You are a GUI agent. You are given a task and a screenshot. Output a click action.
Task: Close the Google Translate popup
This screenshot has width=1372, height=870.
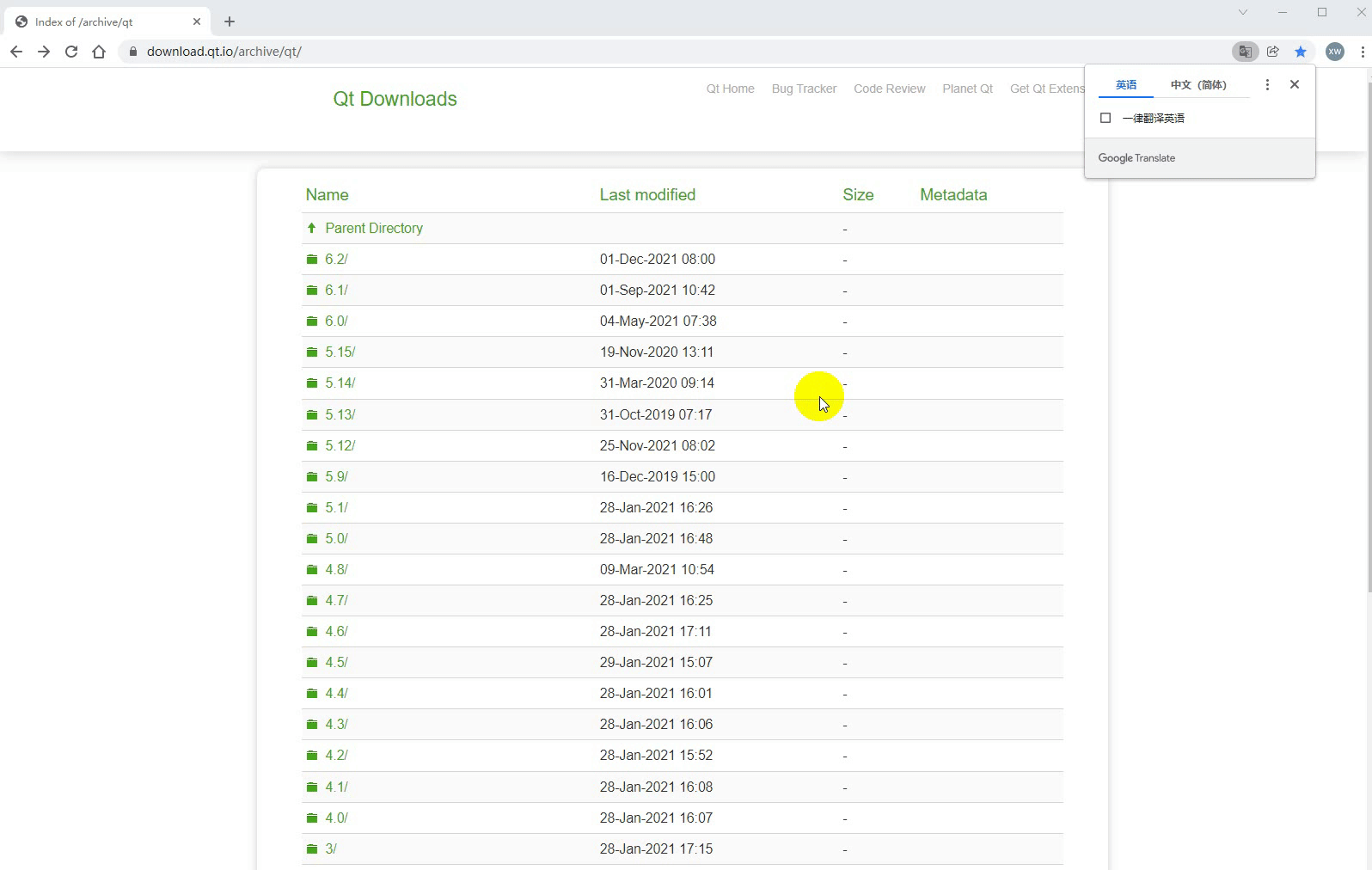click(x=1294, y=84)
